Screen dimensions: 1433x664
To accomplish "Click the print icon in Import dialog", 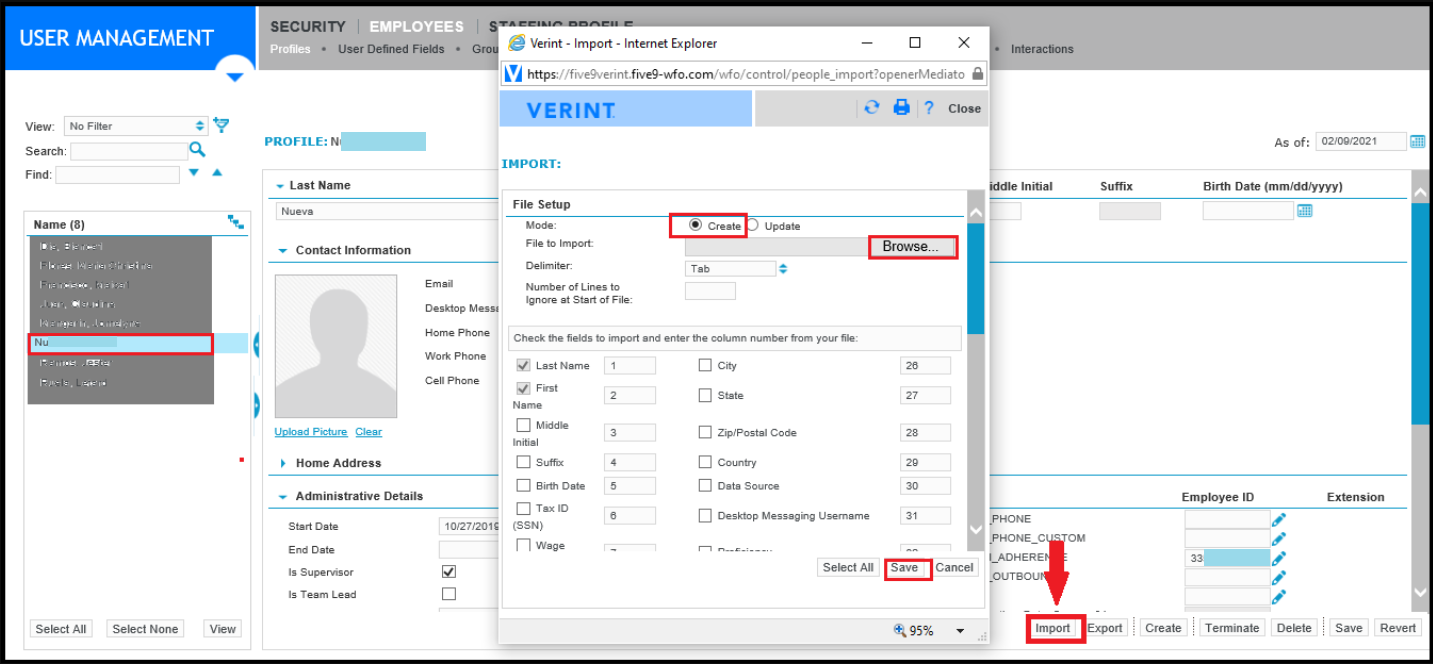I will point(901,107).
